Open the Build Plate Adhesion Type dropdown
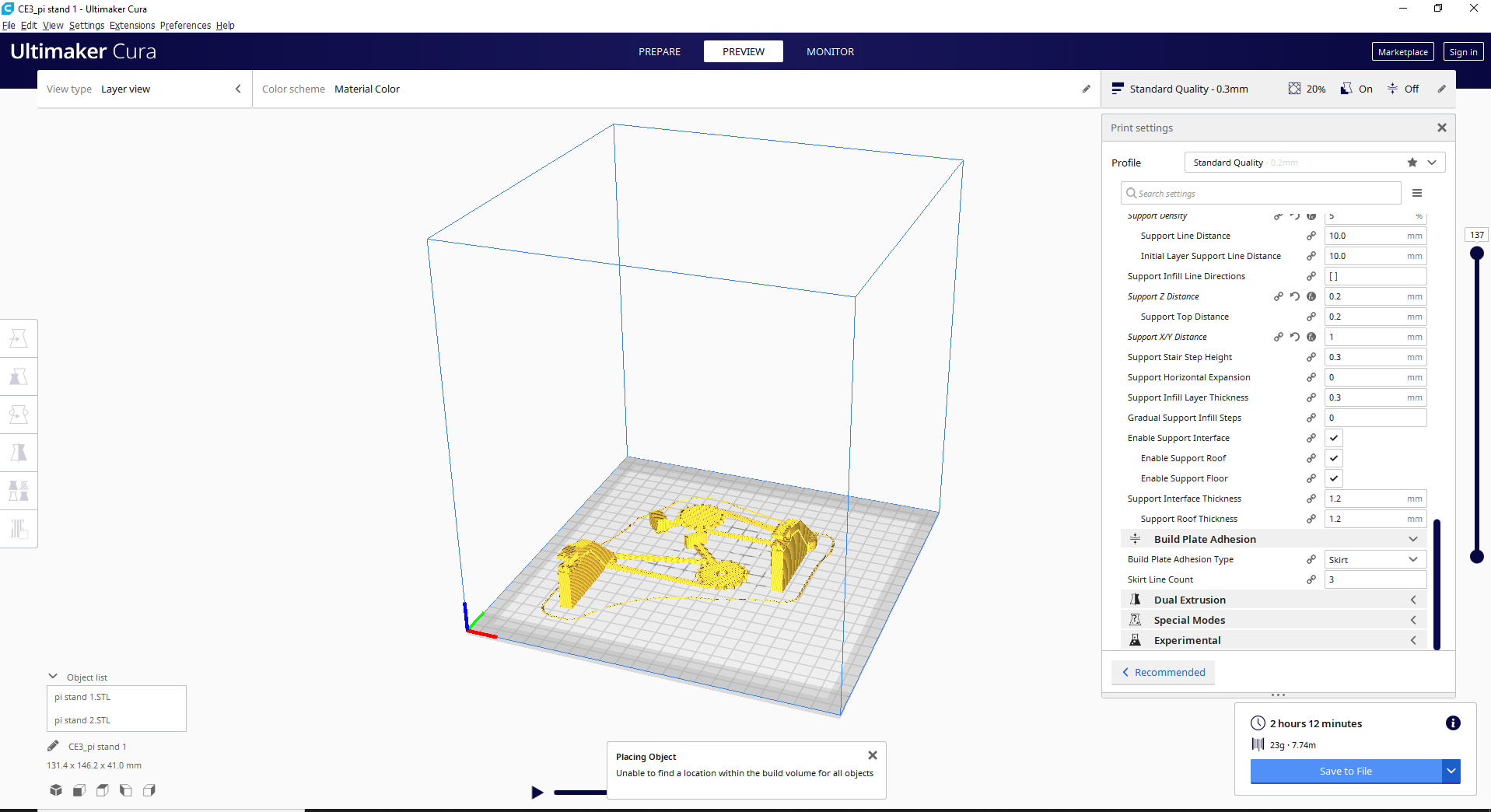 (1374, 559)
